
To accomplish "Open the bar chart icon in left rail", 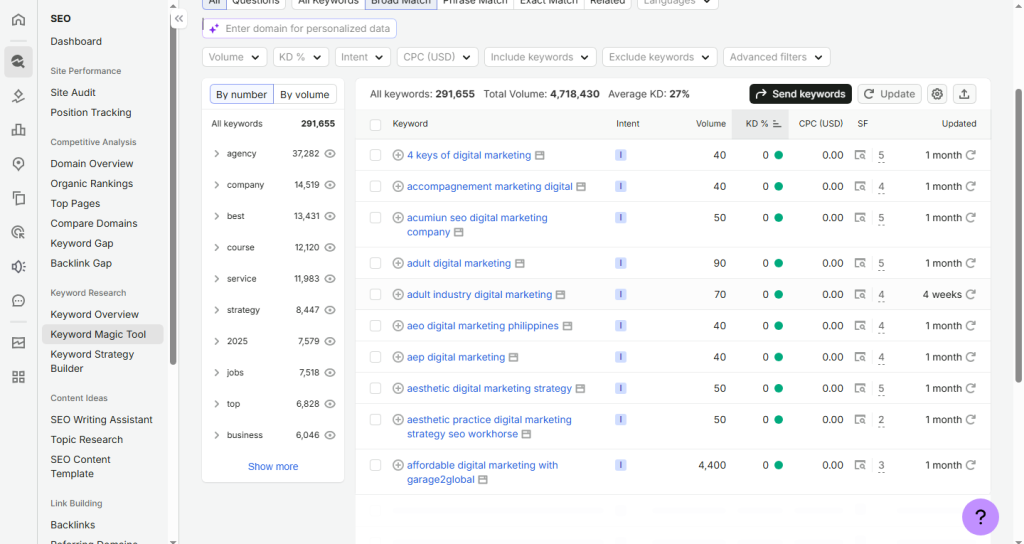I will coord(18,130).
